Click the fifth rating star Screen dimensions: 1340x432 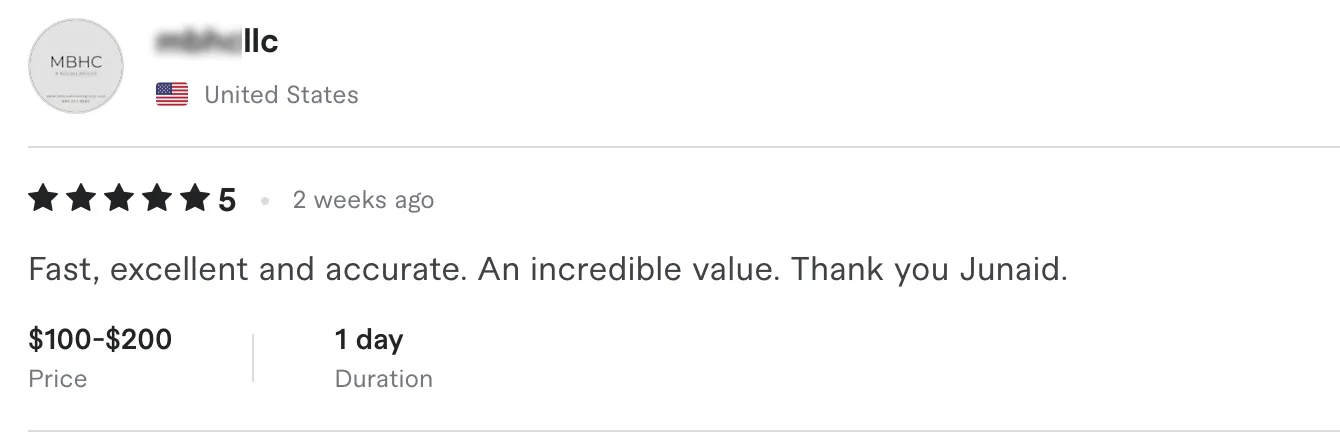193,200
